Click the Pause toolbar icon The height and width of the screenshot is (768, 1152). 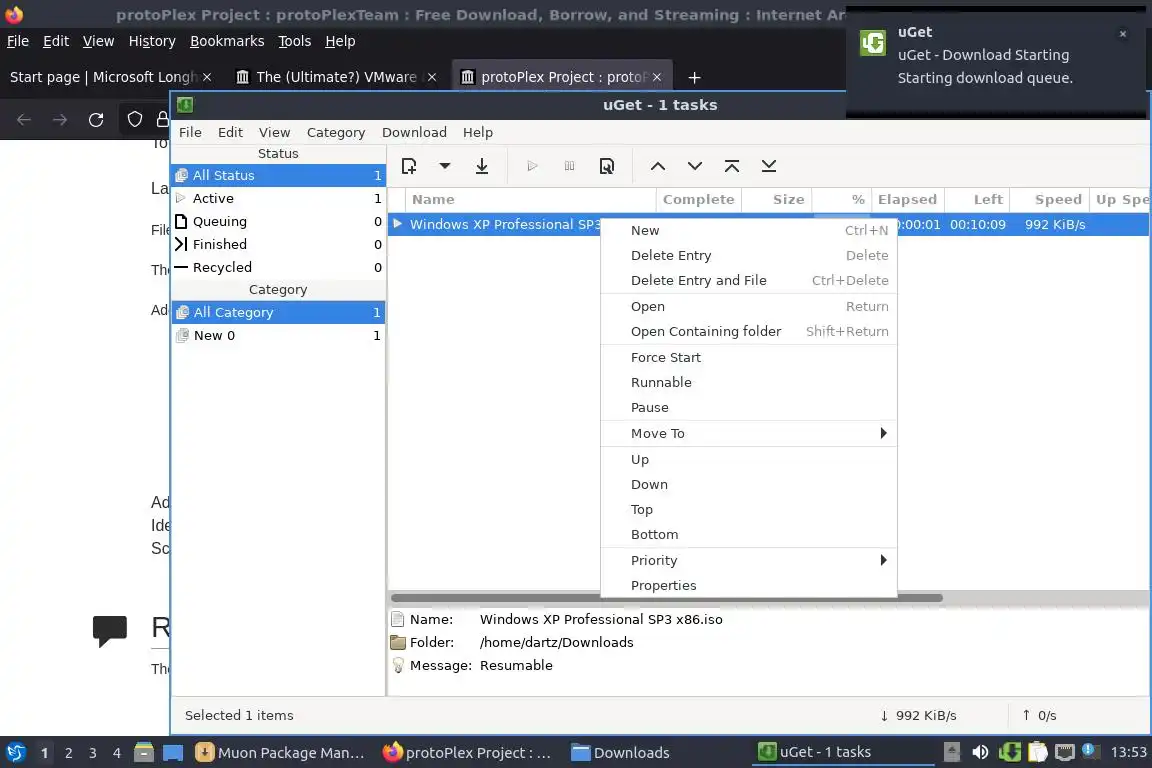point(569,166)
